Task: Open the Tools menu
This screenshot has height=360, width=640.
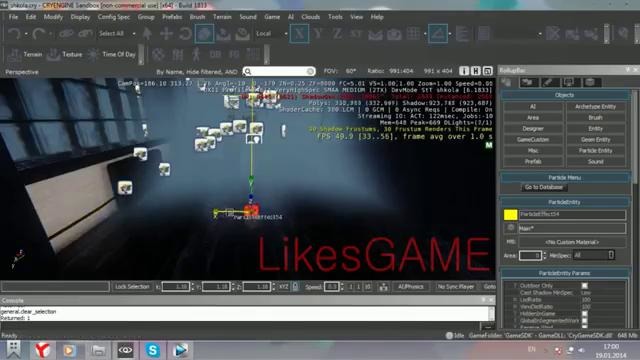Action: pos(335,17)
